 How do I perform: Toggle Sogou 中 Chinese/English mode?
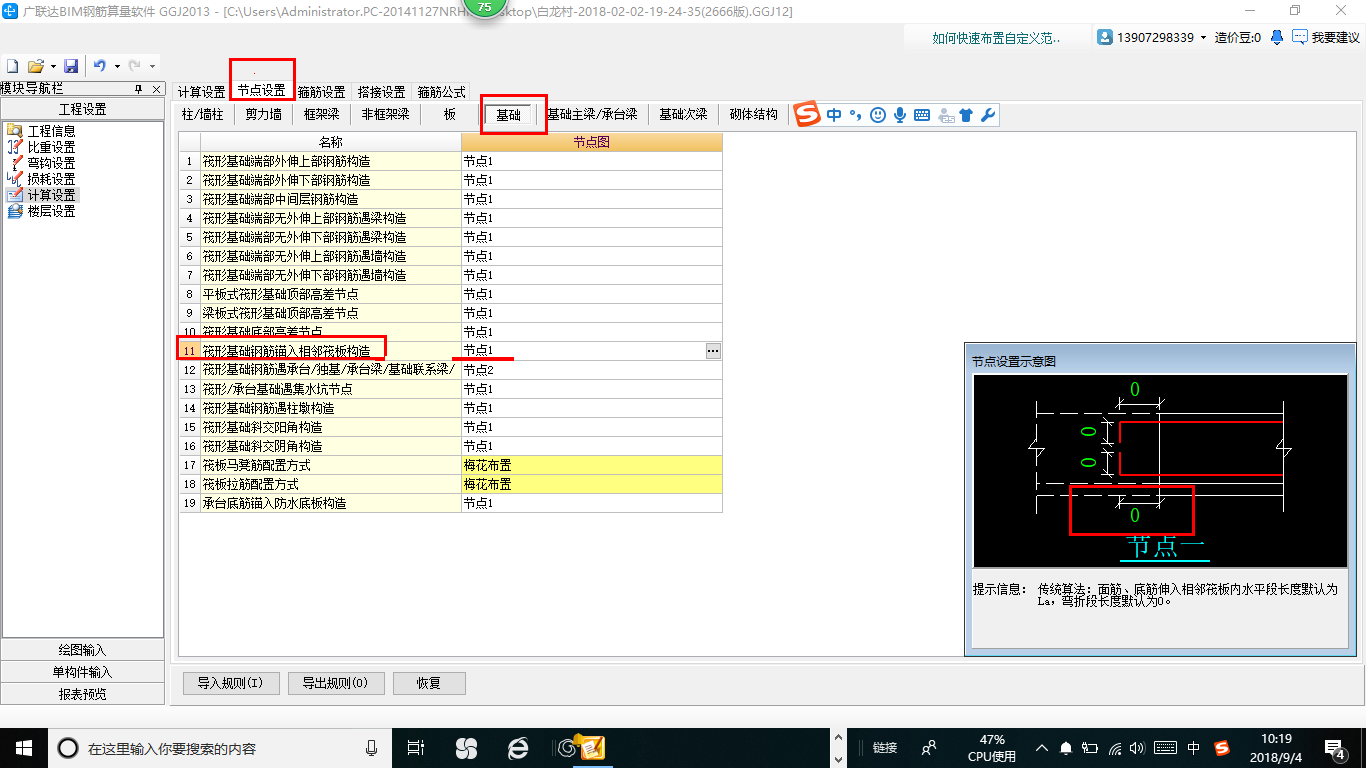click(834, 115)
